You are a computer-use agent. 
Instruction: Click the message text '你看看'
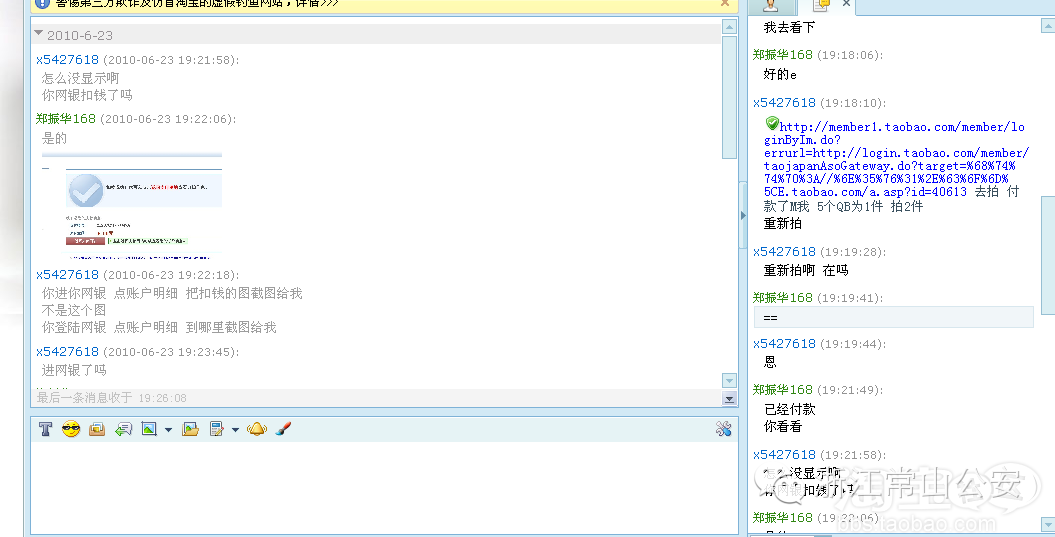point(783,427)
